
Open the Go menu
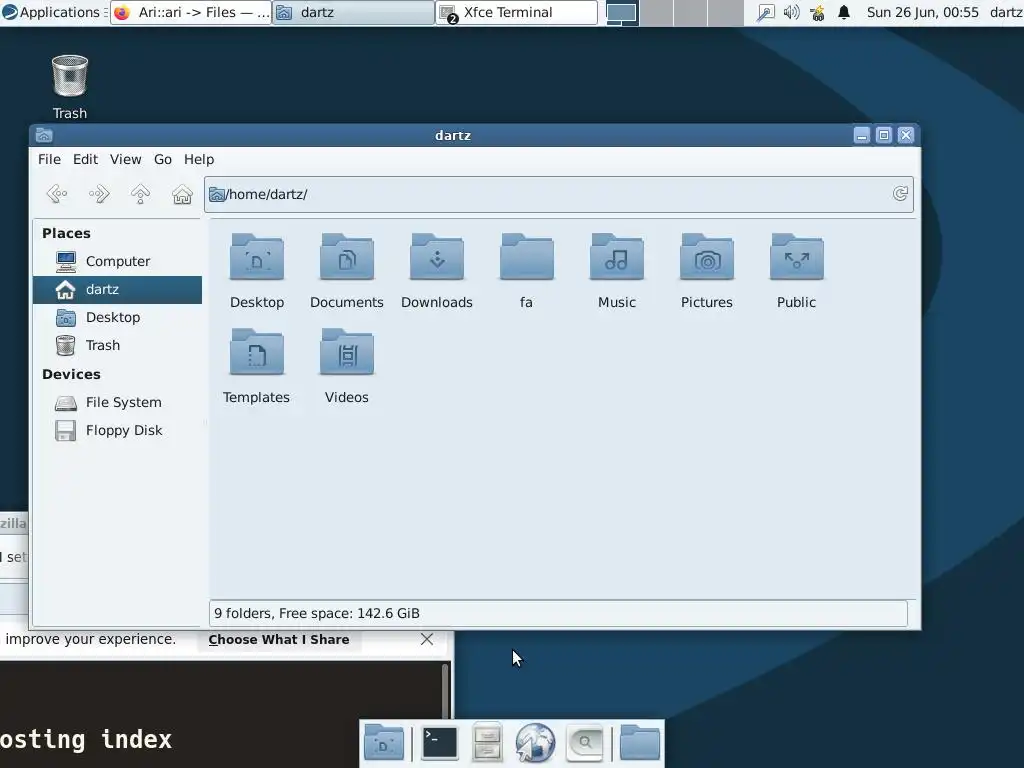(163, 159)
